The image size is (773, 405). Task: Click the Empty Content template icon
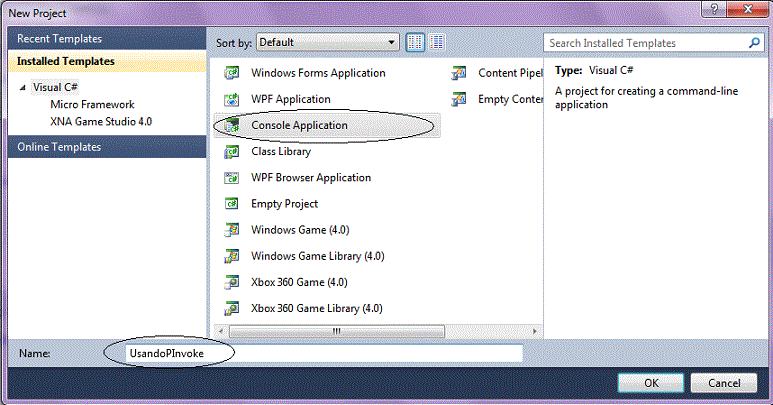(459, 99)
